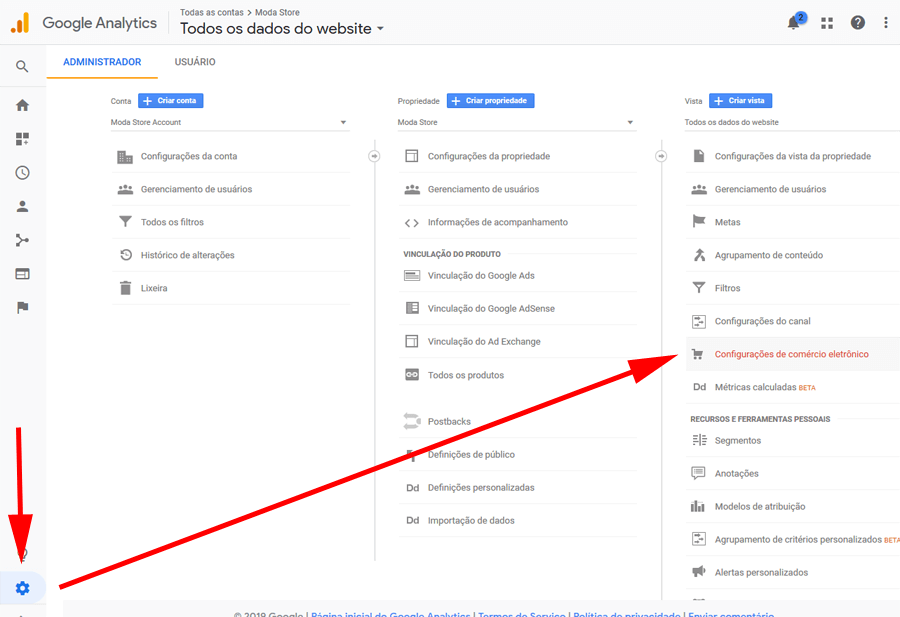Image resolution: width=900 pixels, height=617 pixels.
Task: Click speech bubble icon beside Anotações
Action: [x=698, y=473]
